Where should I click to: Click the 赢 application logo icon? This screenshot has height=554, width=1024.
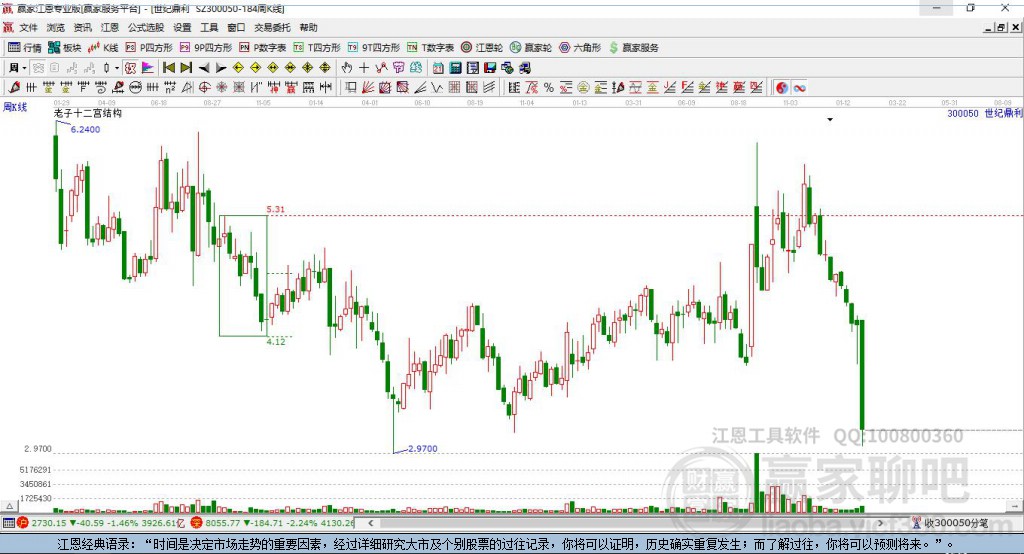coord(7,8)
